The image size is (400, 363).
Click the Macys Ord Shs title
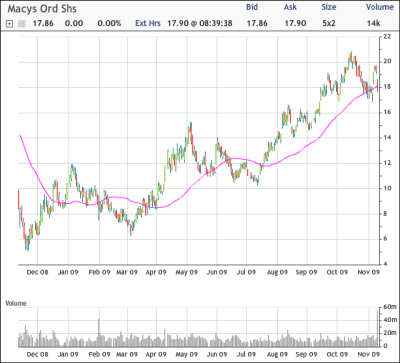42,9
